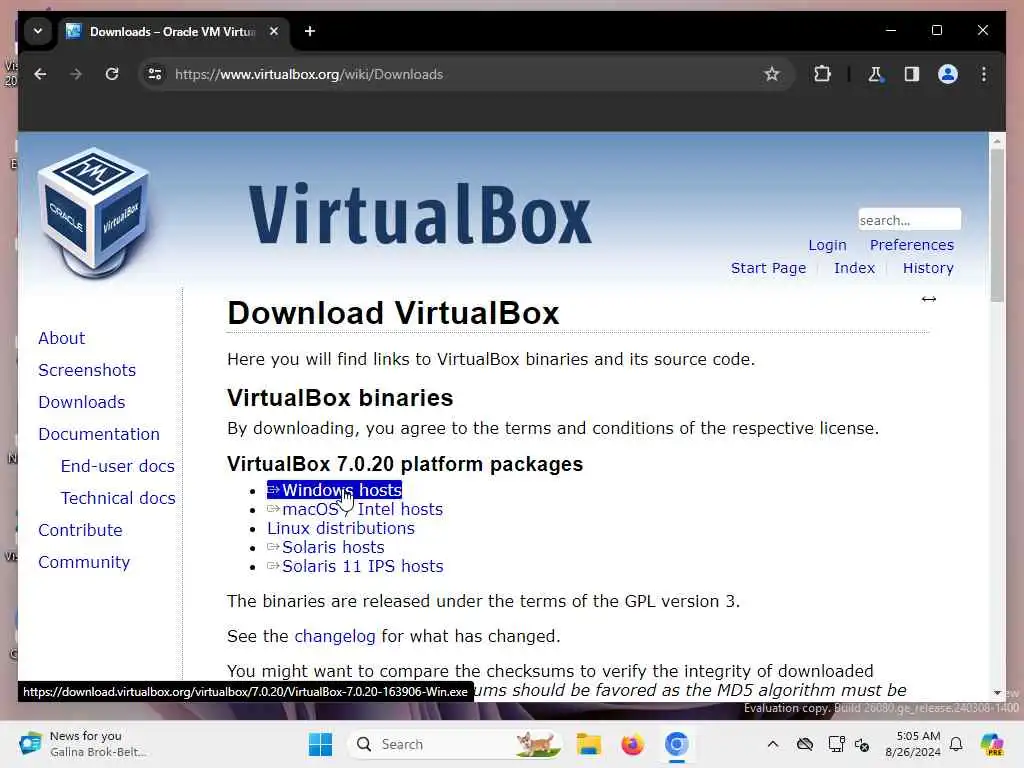The height and width of the screenshot is (768, 1024).
Task: Open End-user docs sidebar link
Action: point(118,466)
